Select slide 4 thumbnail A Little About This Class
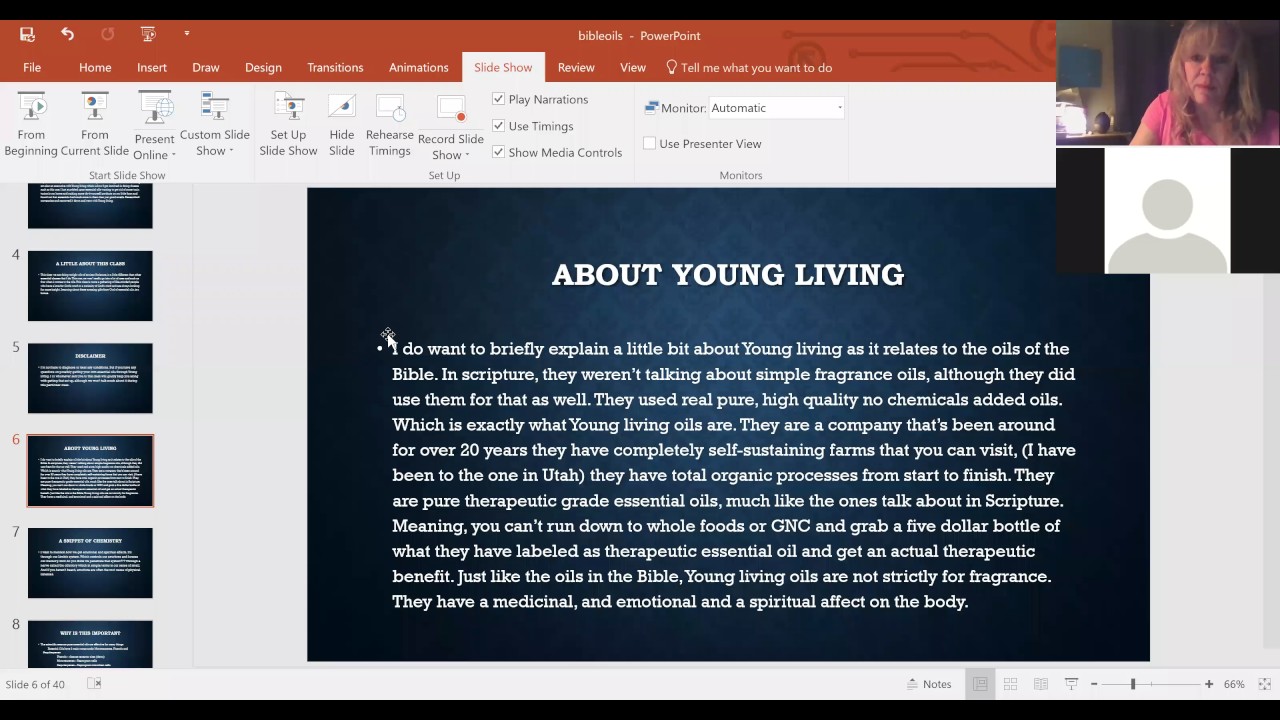 90,286
